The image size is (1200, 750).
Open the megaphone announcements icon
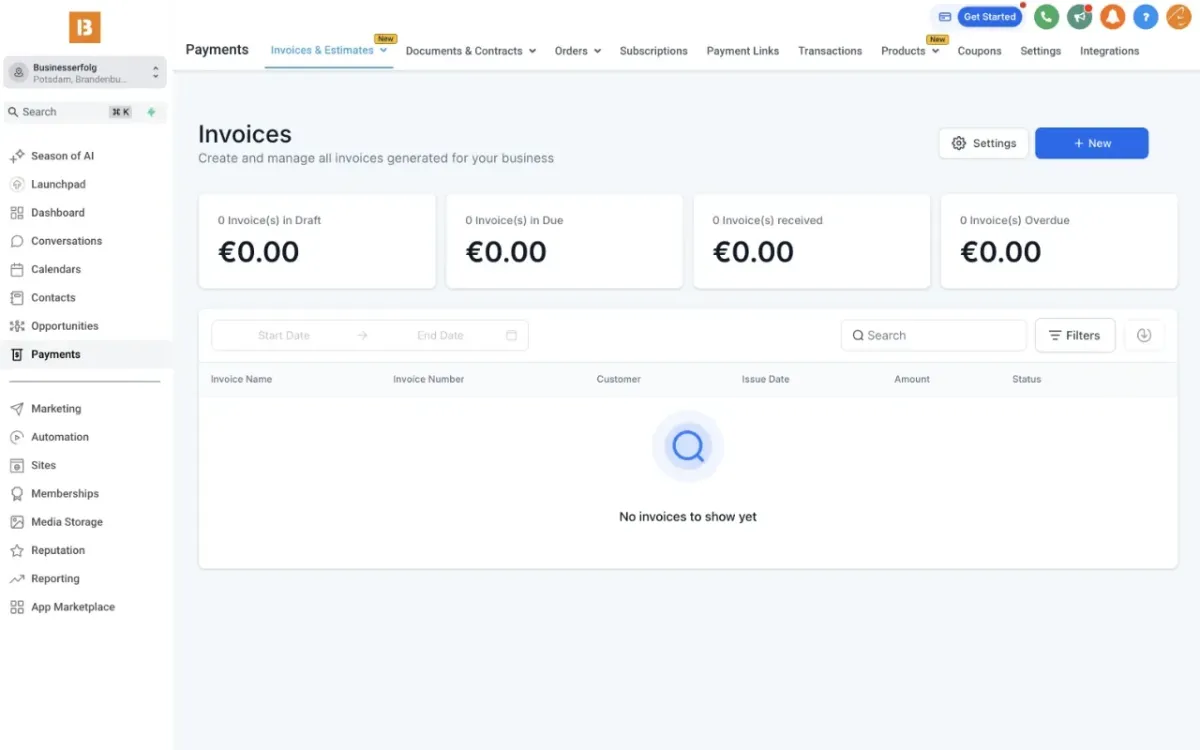tap(1079, 17)
